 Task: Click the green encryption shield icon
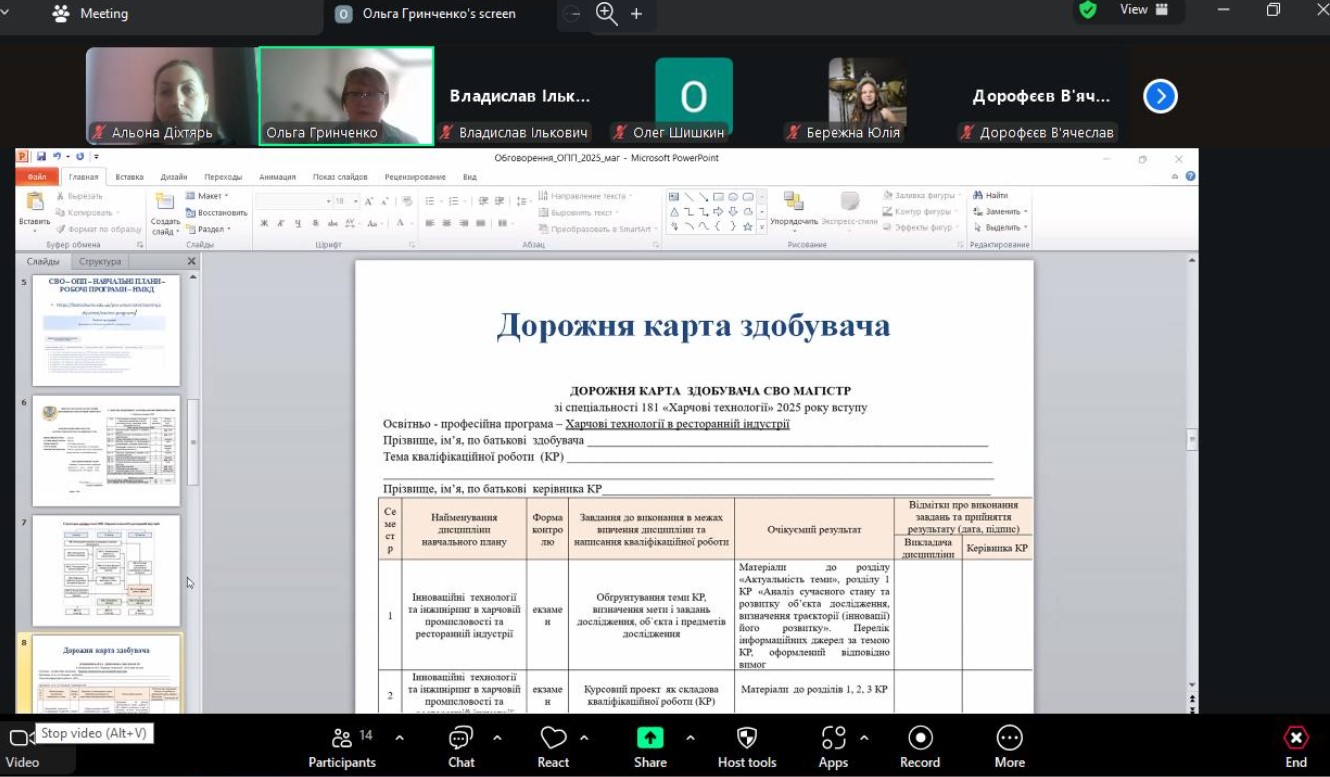click(x=1088, y=10)
